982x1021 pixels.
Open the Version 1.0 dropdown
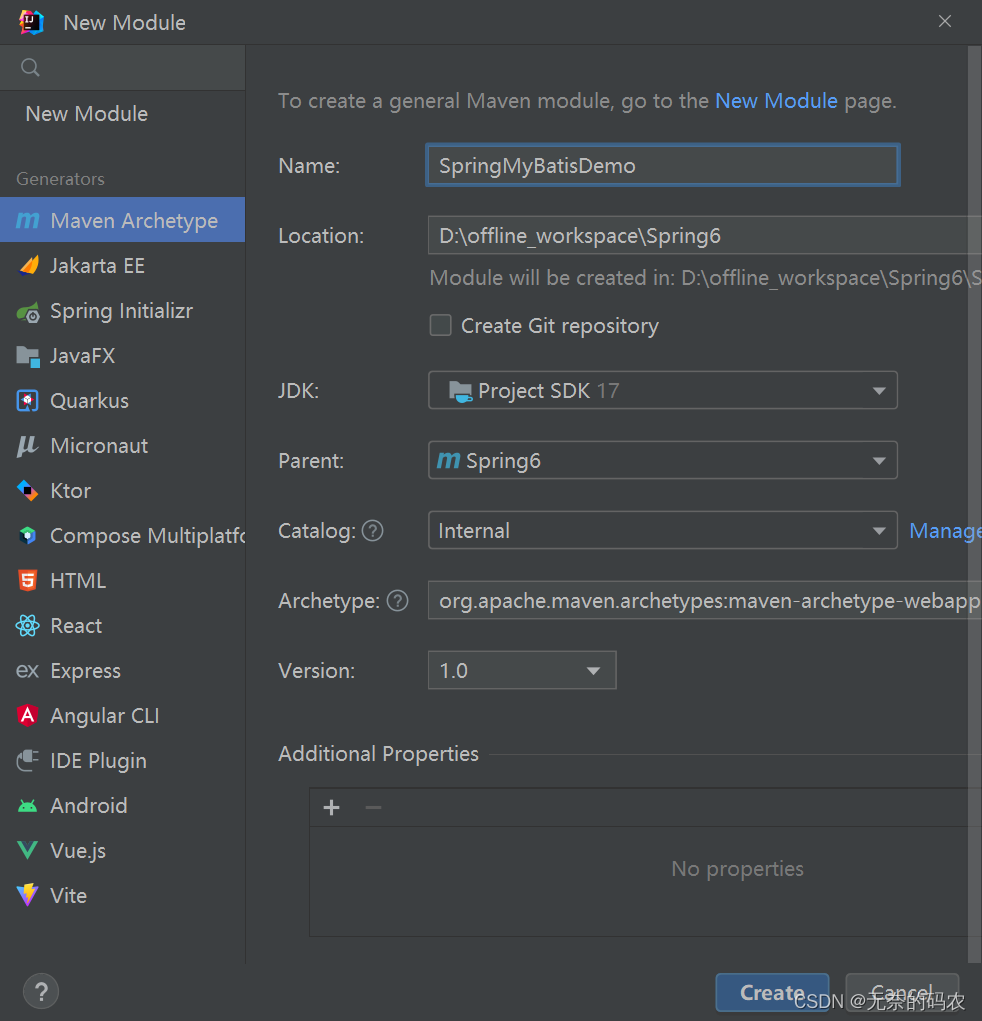pyautogui.click(x=522, y=670)
